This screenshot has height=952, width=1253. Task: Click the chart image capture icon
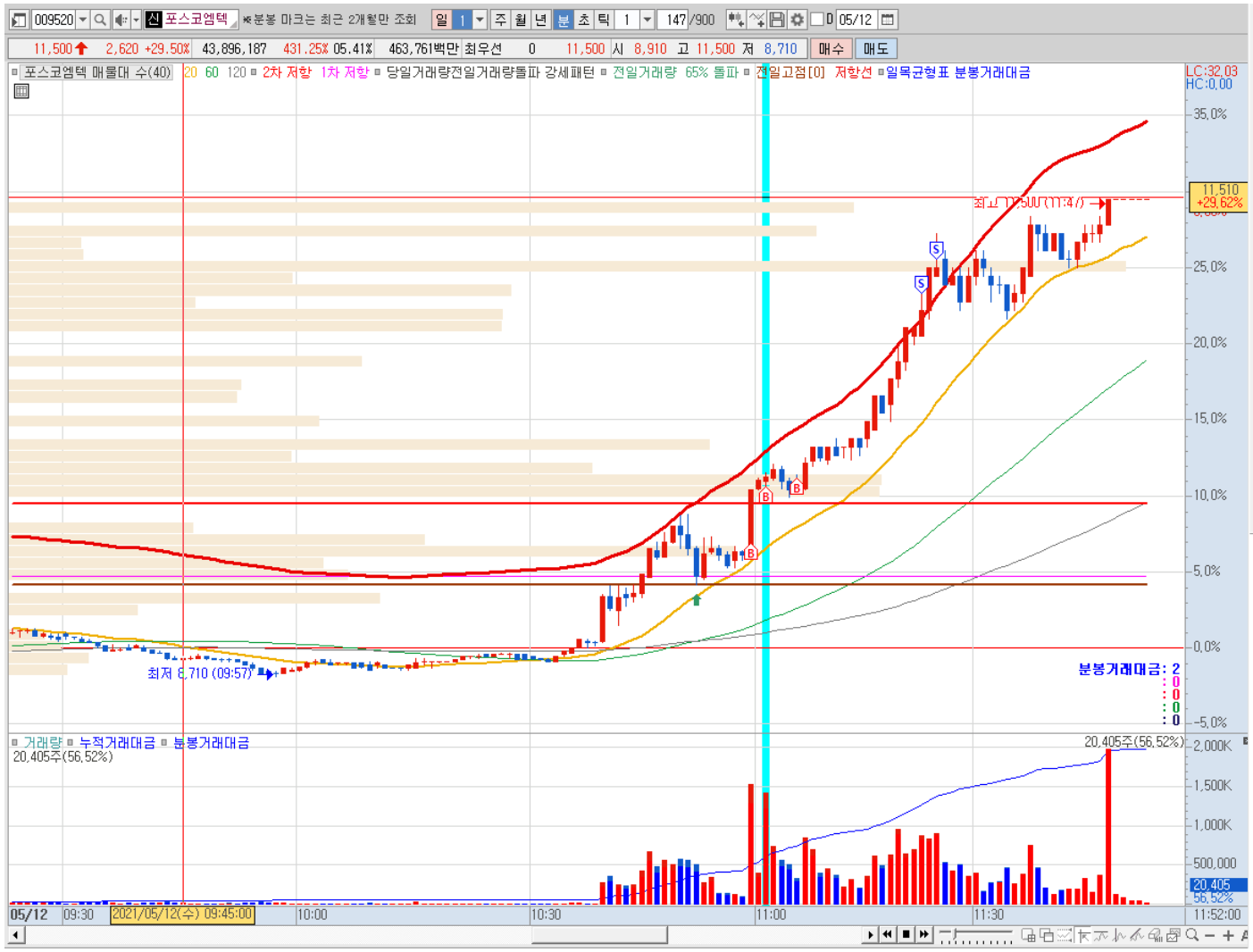click(x=1174, y=935)
